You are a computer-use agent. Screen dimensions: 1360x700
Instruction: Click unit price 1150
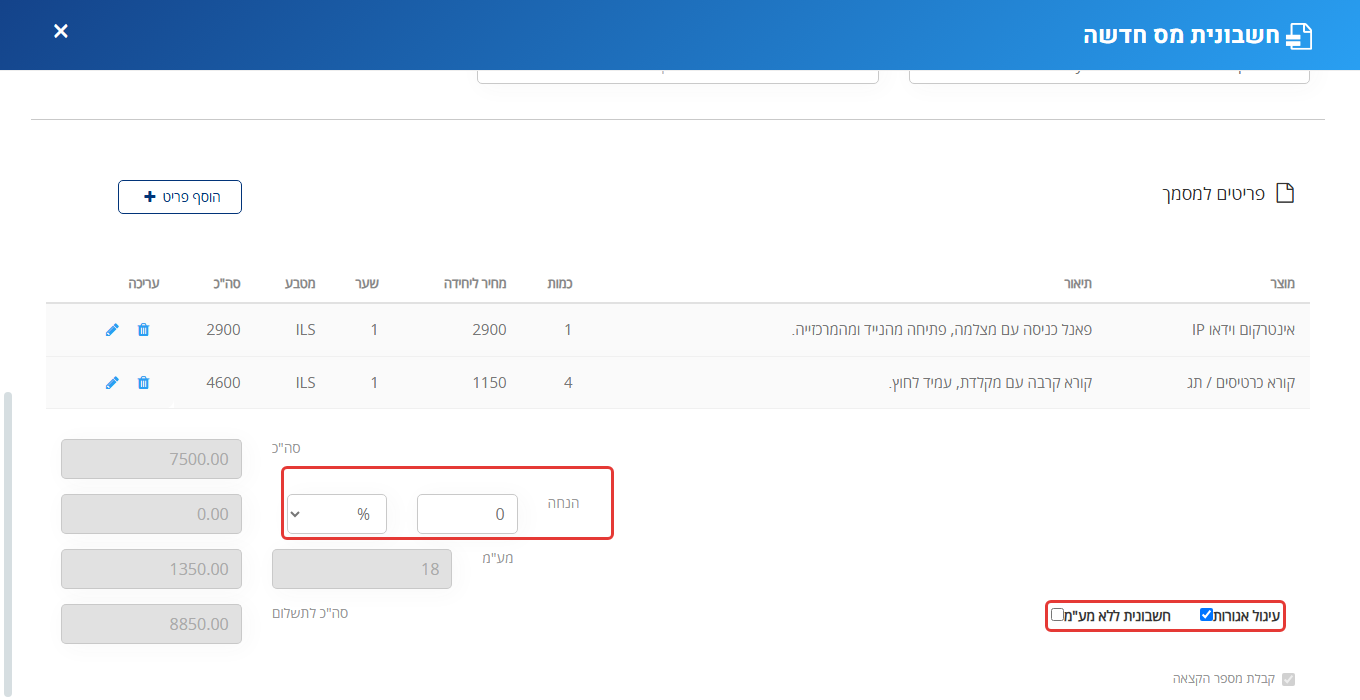[490, 382]
